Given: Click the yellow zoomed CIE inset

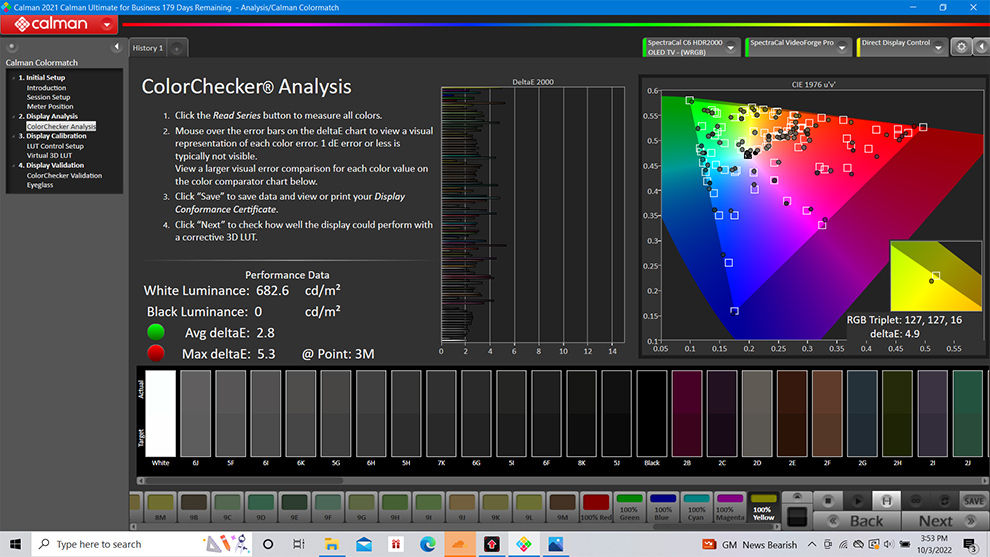Looking at the screenshot, I should click(936, 275).
